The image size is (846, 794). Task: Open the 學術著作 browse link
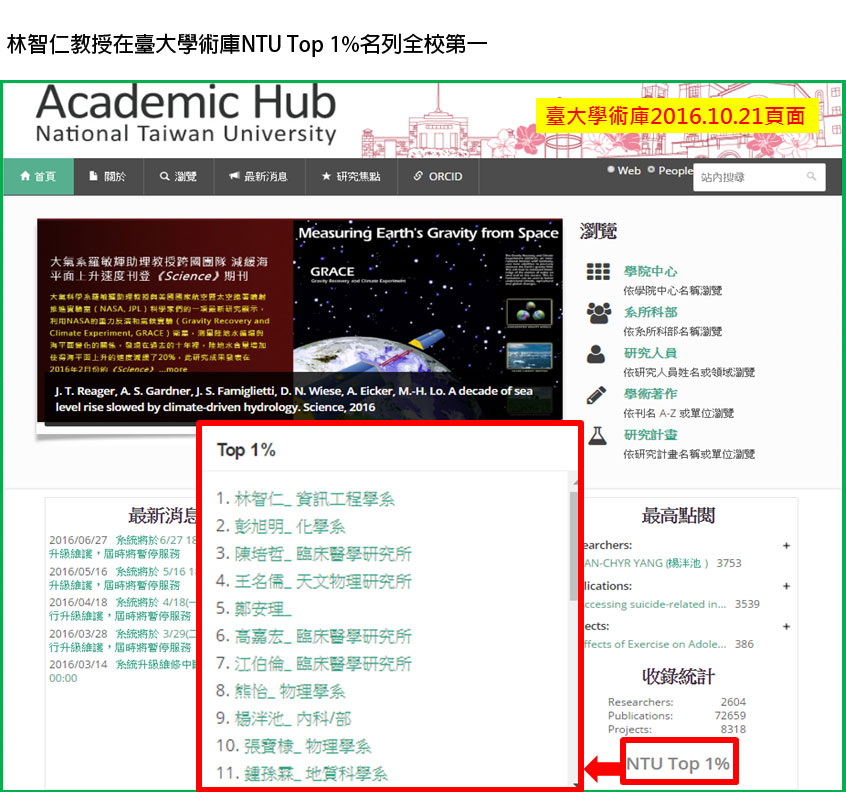650,394
